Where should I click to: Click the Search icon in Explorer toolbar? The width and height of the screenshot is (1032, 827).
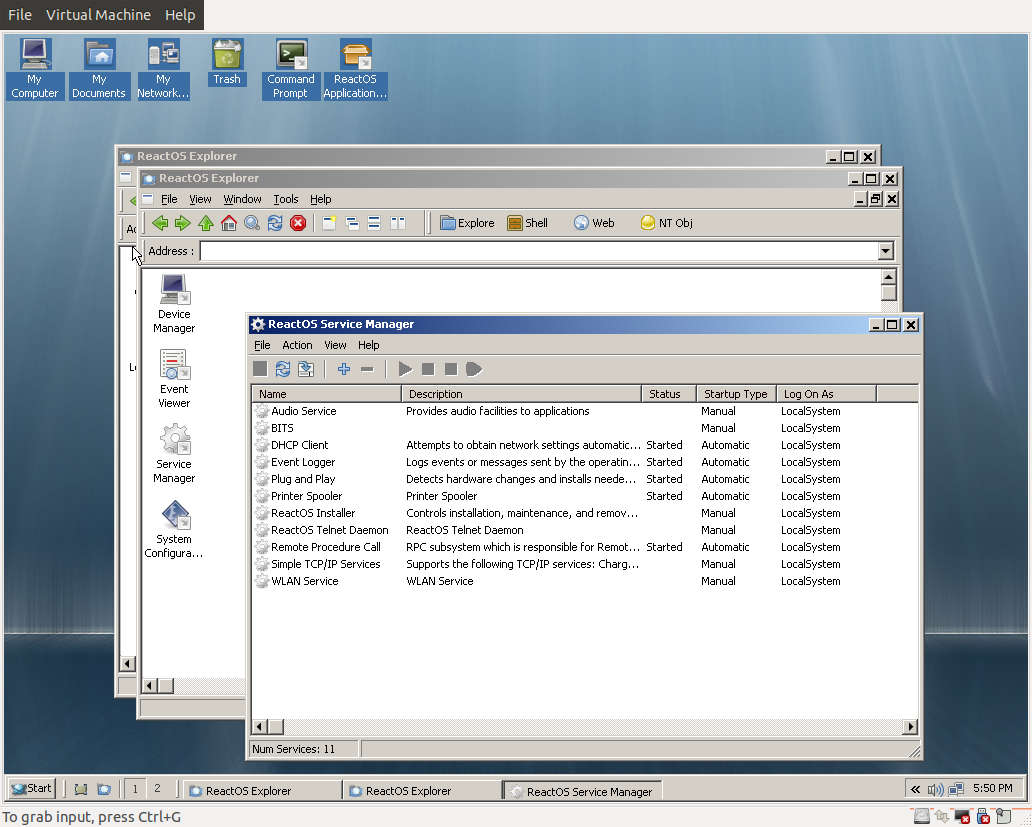pyautogui.click(x=251, y=222)
